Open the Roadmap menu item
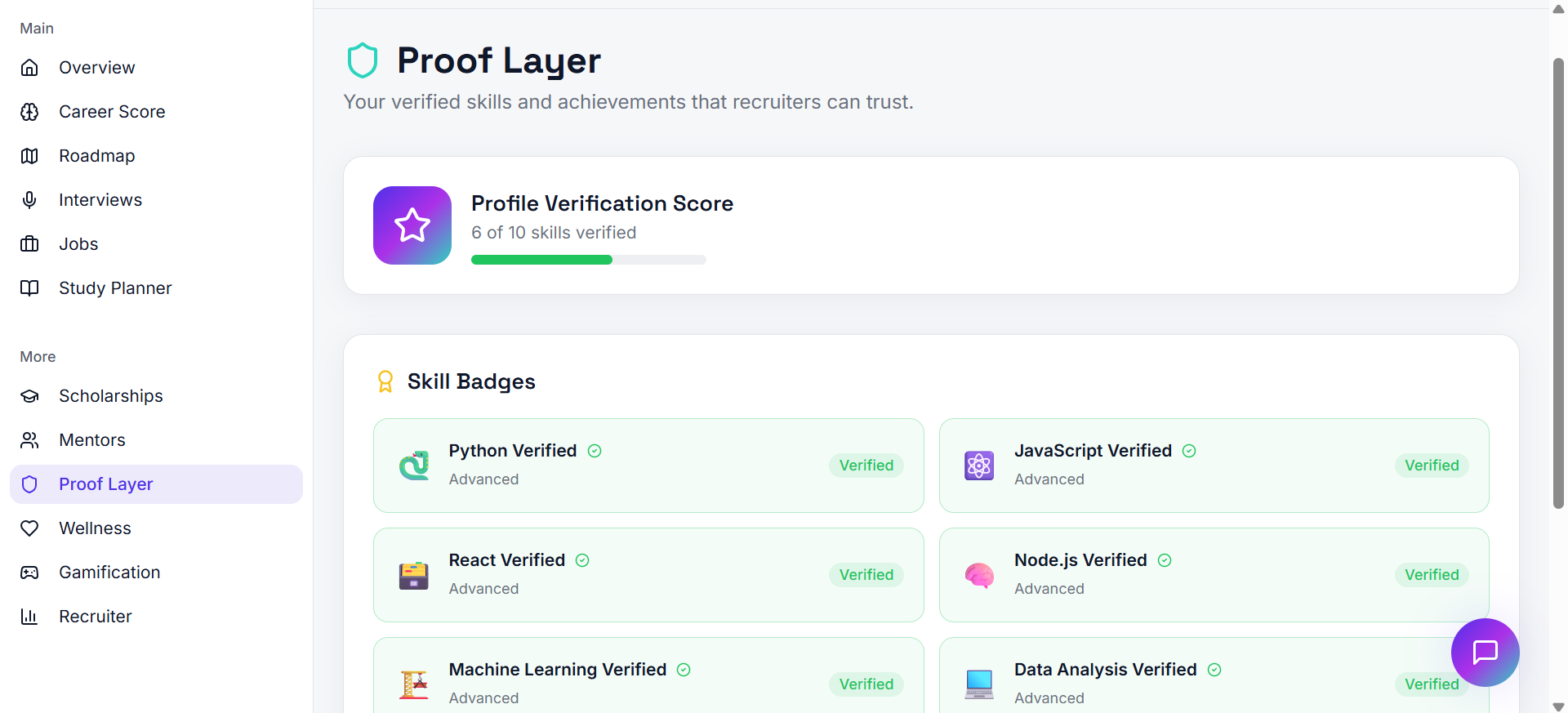1568x713 pixels. pos(156,156)
